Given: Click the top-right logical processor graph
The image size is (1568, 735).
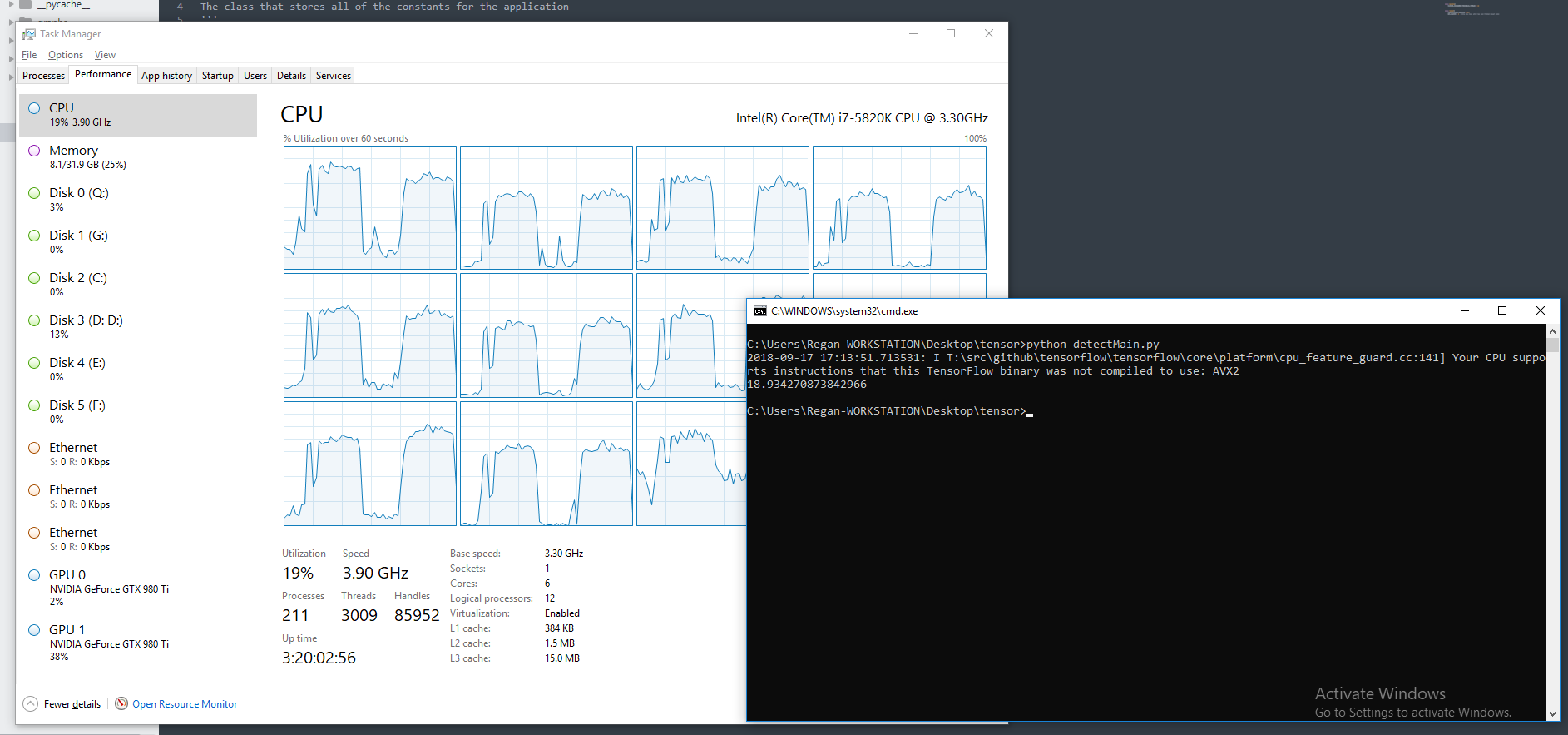Looking at the screenshot, I should (899, 207).
